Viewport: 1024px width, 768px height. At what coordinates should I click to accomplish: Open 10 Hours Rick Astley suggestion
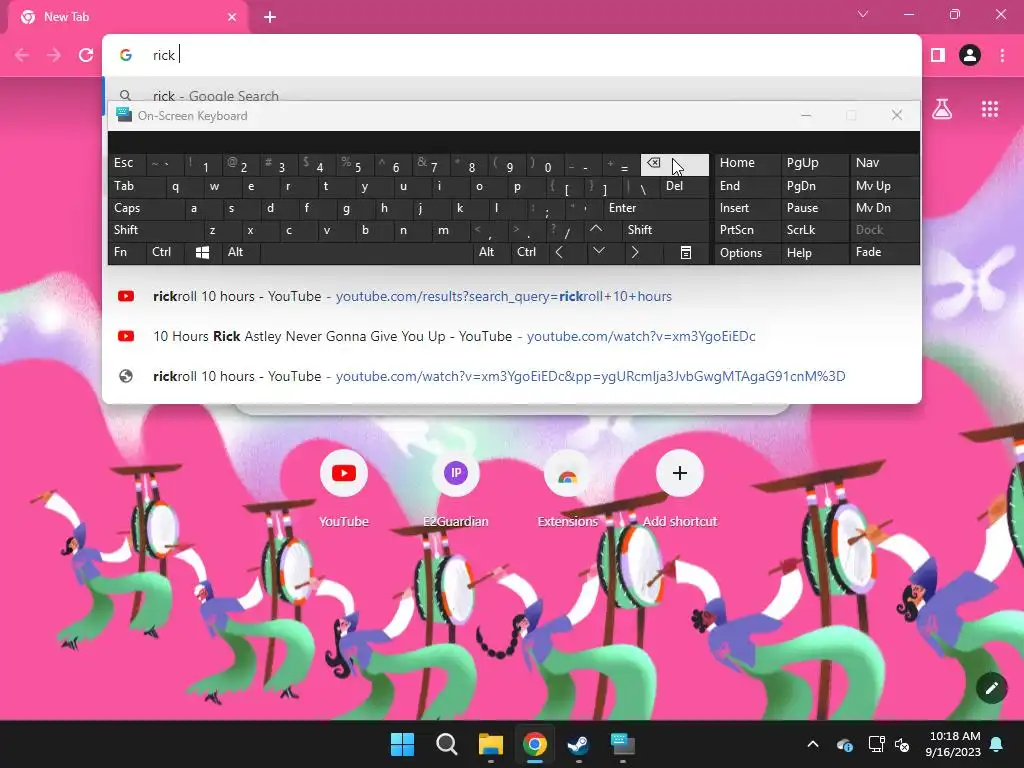click(511, 336)
